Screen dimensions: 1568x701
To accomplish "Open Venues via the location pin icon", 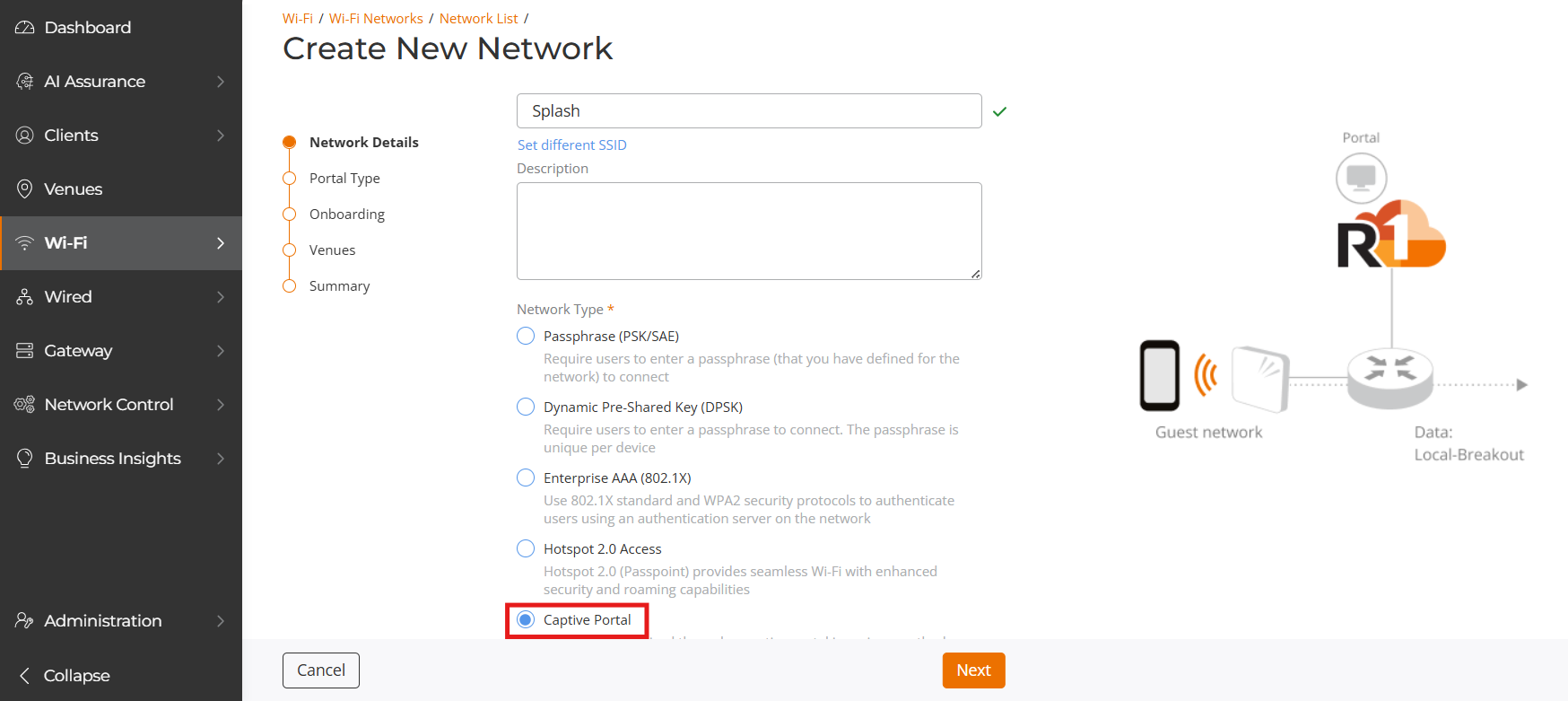I will coord(24,189).
